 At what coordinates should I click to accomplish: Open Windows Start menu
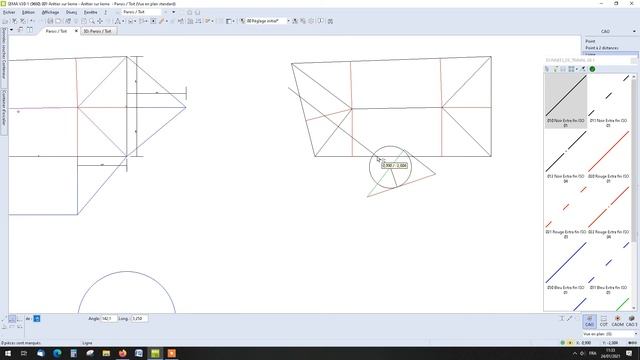[x=8, y=353]
